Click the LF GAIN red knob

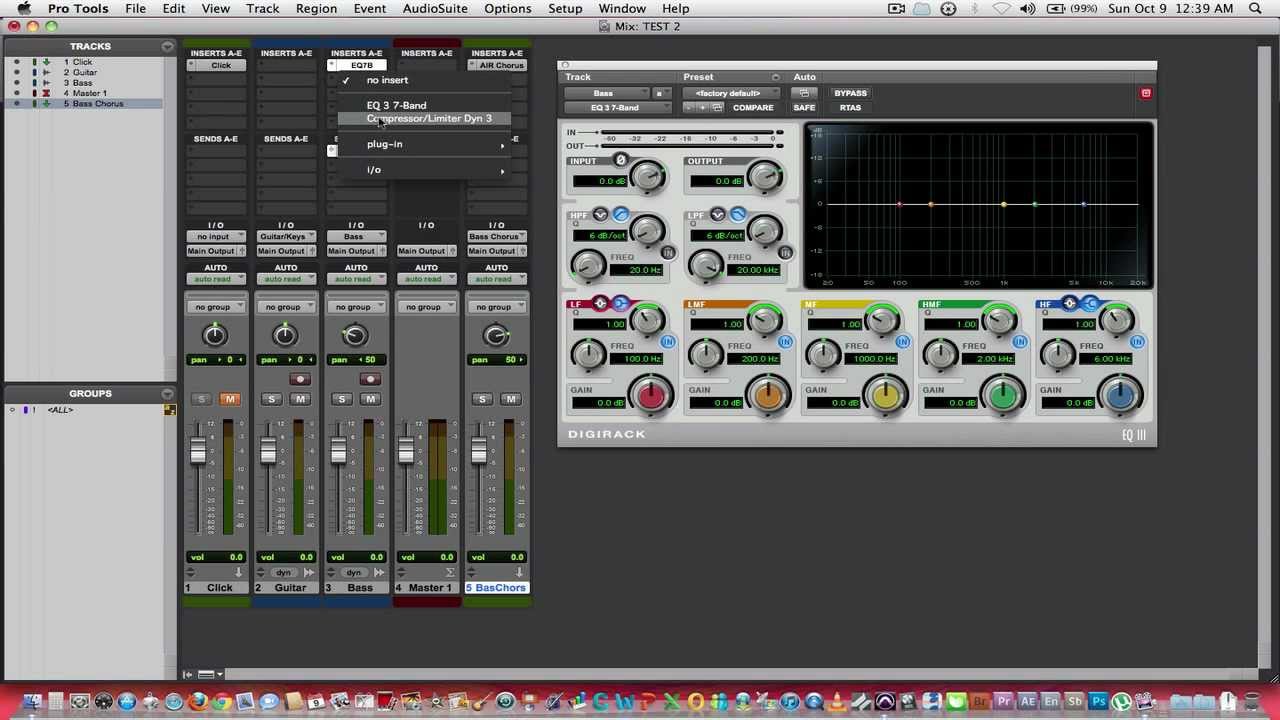[x=651, y=396]
